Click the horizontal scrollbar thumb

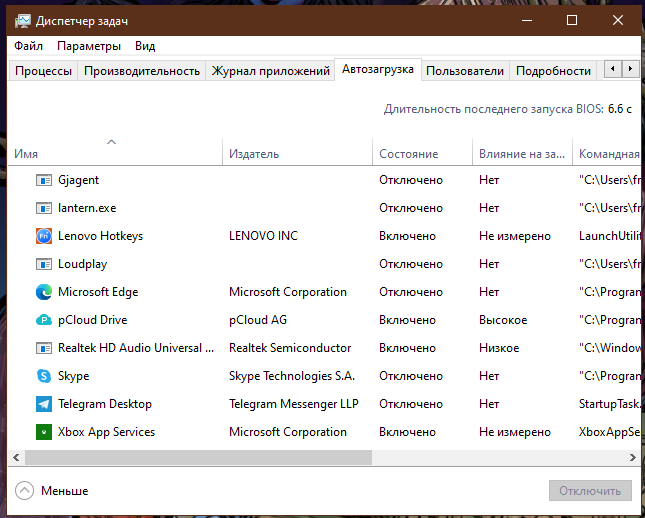(x=198, y=457)
